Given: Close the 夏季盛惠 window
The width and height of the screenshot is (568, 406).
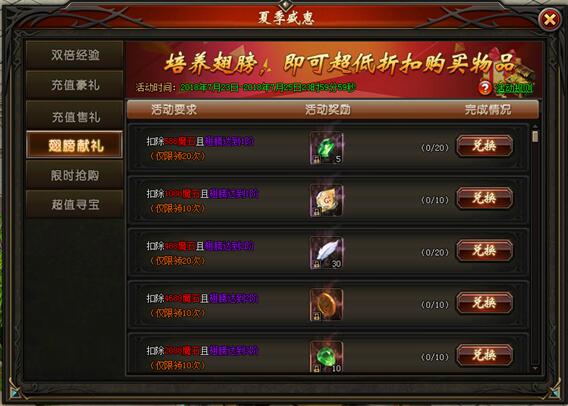Looking at the screenshot, I should click(550, 18).
